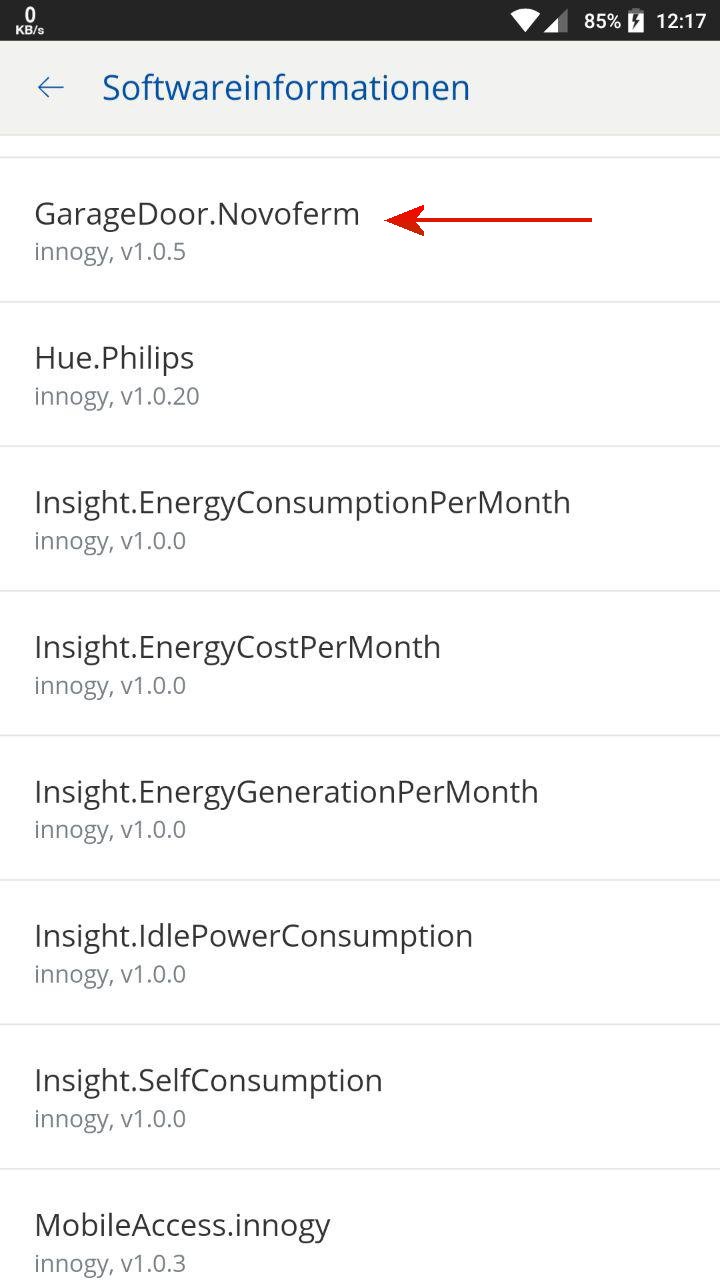Viewport: 720px width, 1280px height.
Task: Tap version v1.0.20 under Hue.Philips
Action: click(x=160, y=397)
